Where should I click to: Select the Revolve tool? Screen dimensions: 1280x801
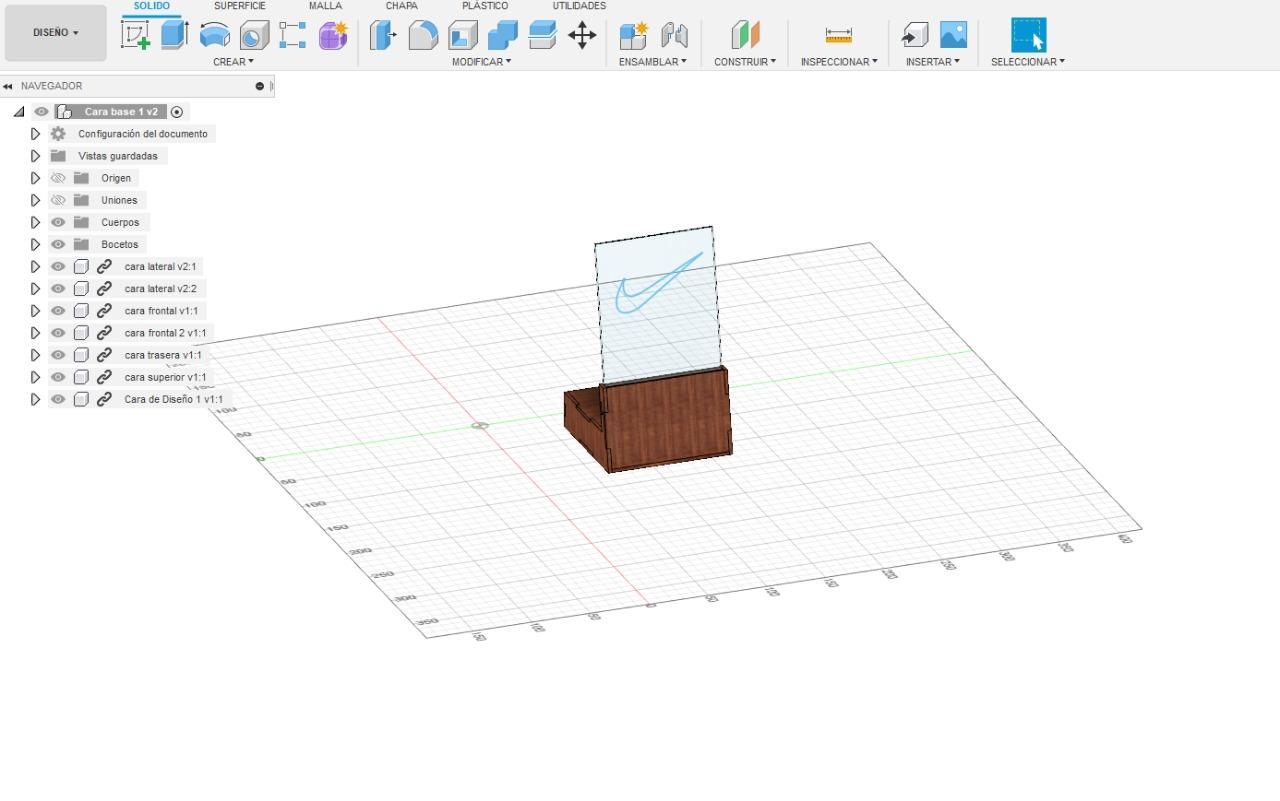(x=214, y=36)
